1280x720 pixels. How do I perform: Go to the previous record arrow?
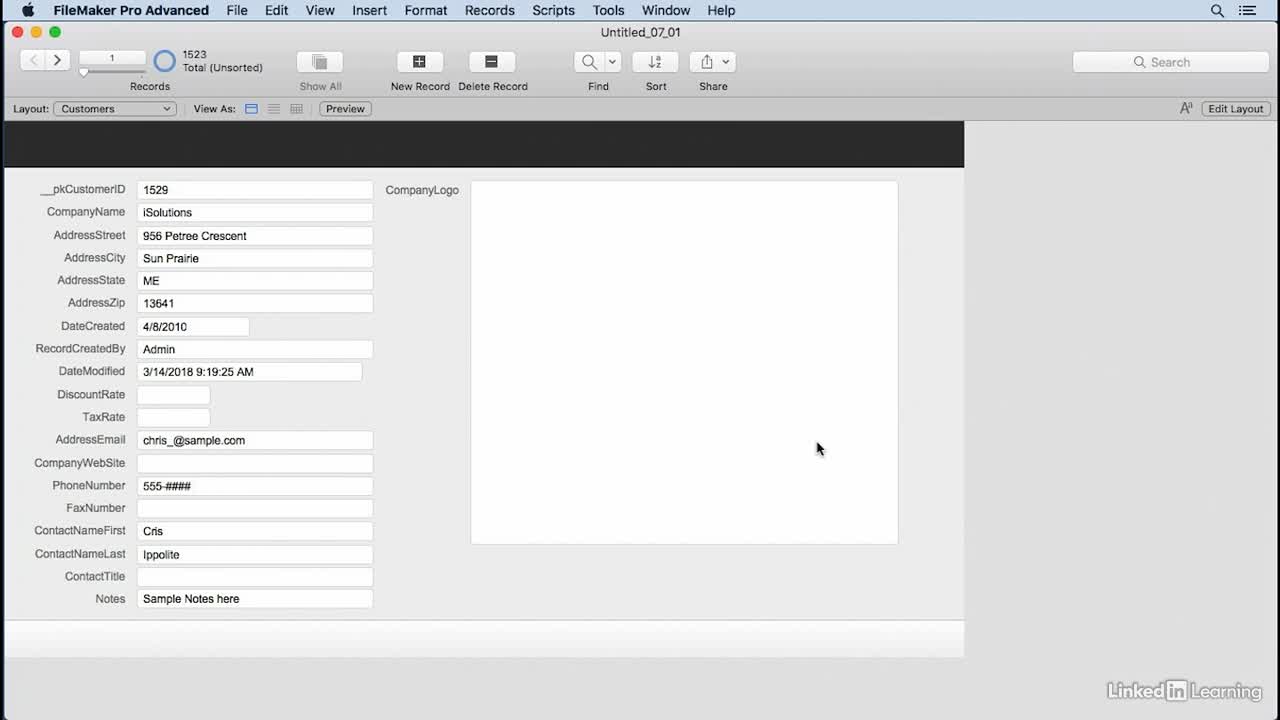[x=33, y=61]
